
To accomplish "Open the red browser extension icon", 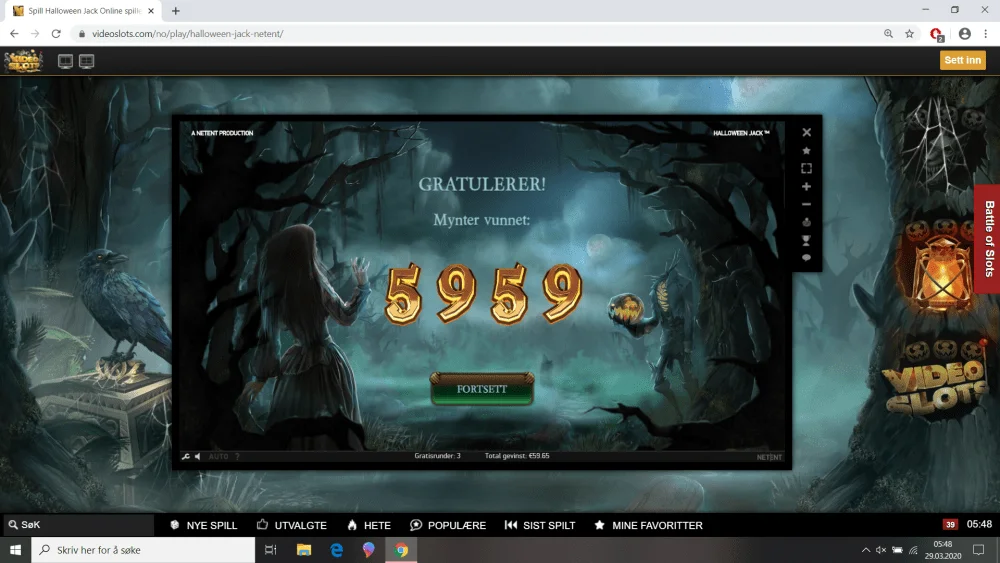I will tap(936, 34).
